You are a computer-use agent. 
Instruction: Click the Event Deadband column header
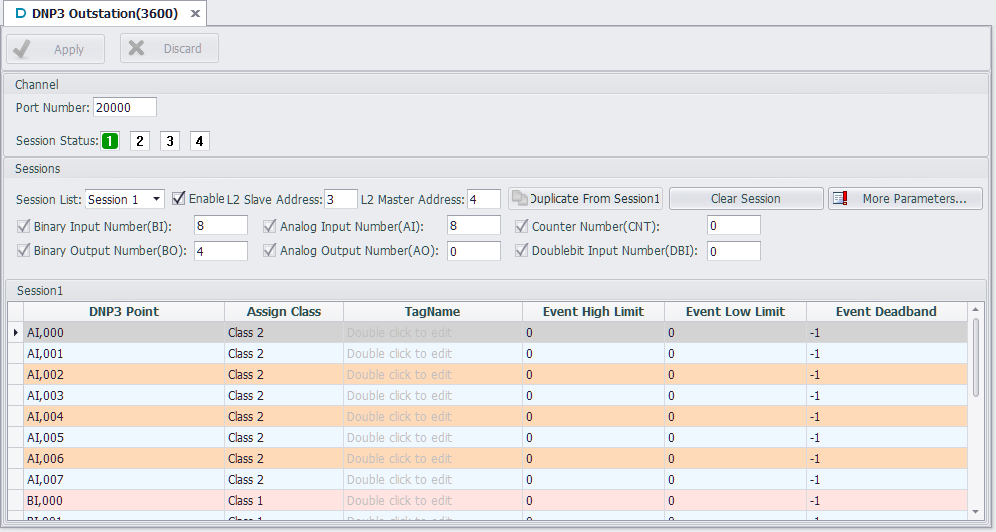point(886,312)
